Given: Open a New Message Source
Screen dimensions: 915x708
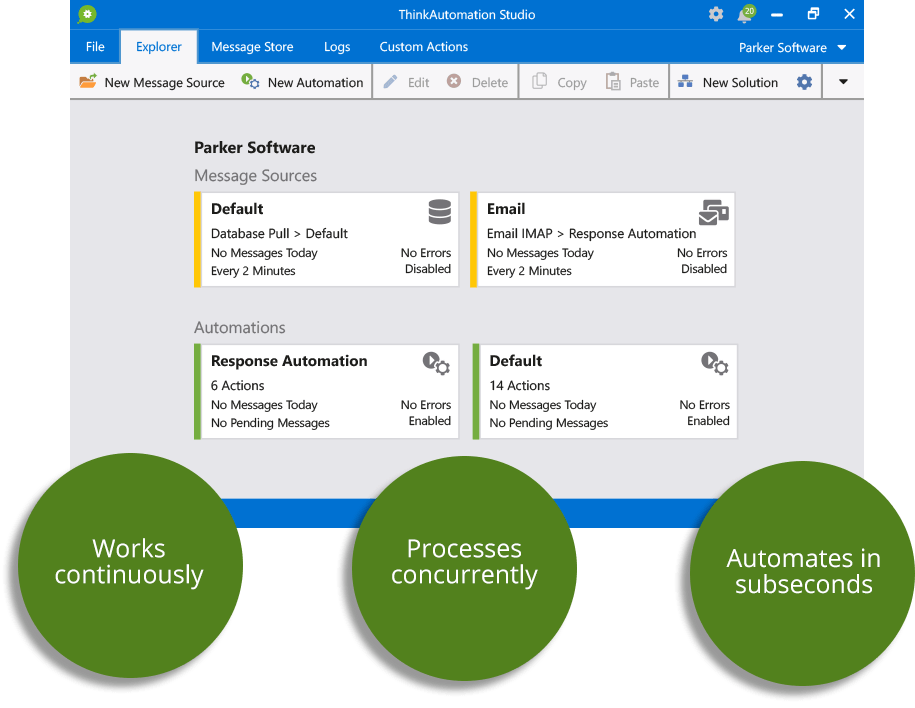Looking at the screenshot, I should (x=152, y=82).
